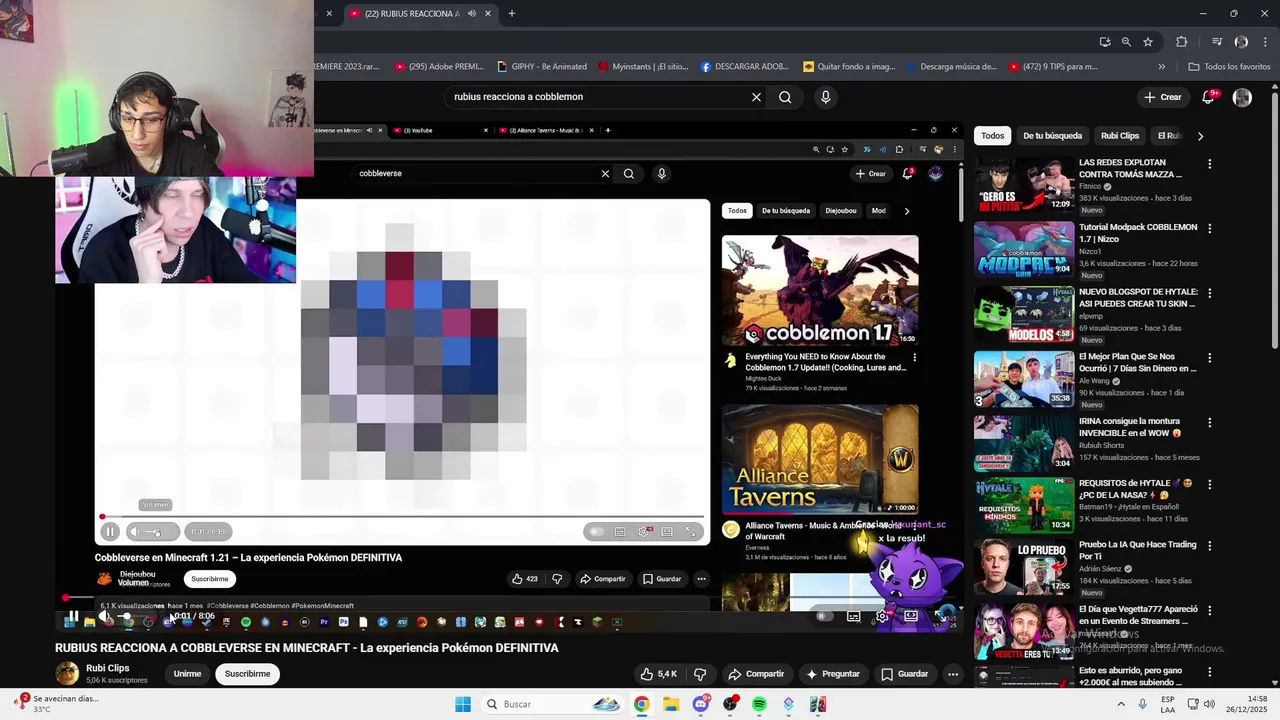Show more bookmarks with the double chevron

[1161, 67]
